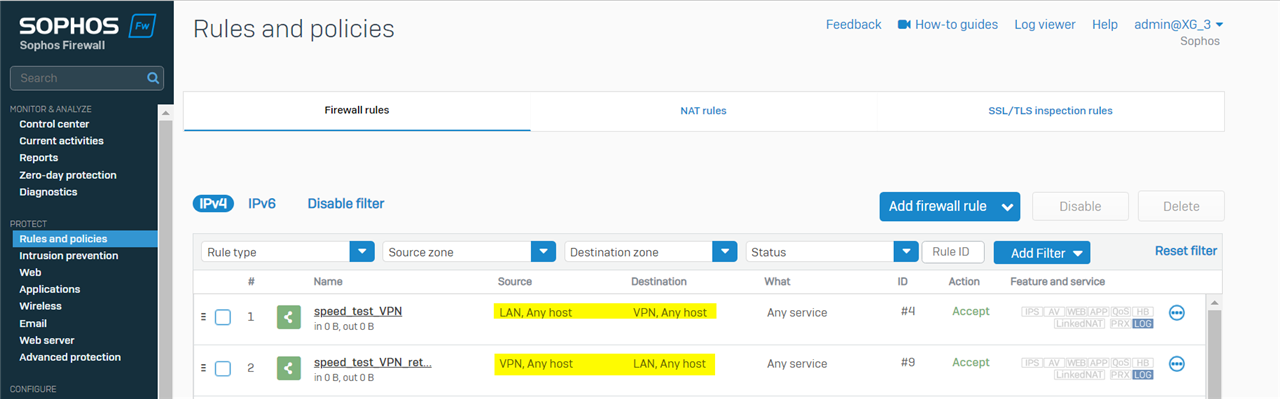Click IPS badge on speed_test_VPN row
Screen dimensions: 1280x399
(x=1031, y=312)
